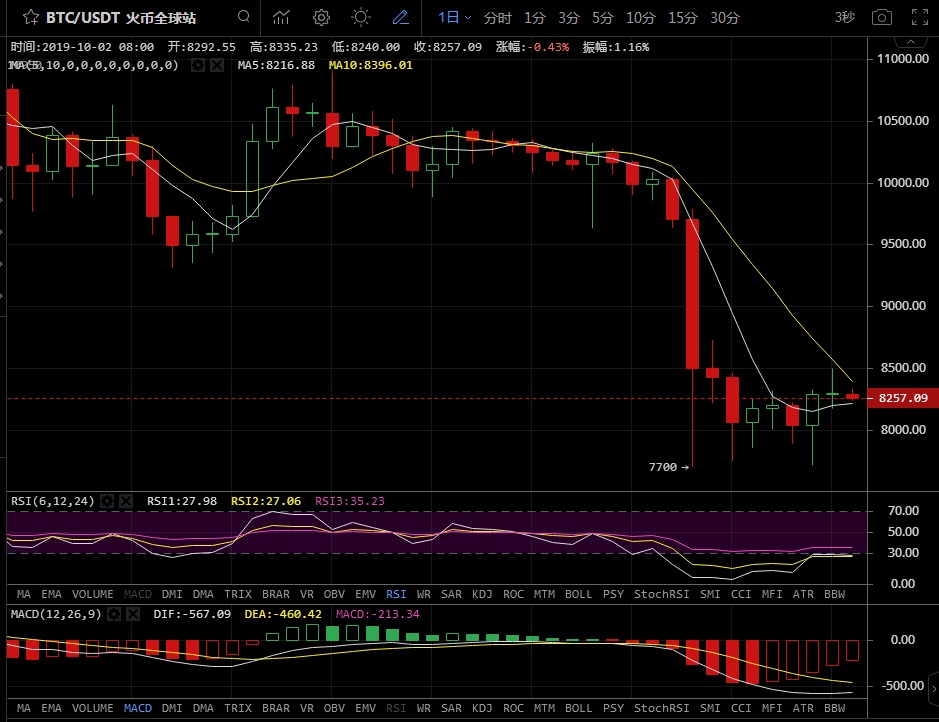This screenshot has height=722, width=939.
Task: Switch to 分时 timeframe
Action: point(497,18)
